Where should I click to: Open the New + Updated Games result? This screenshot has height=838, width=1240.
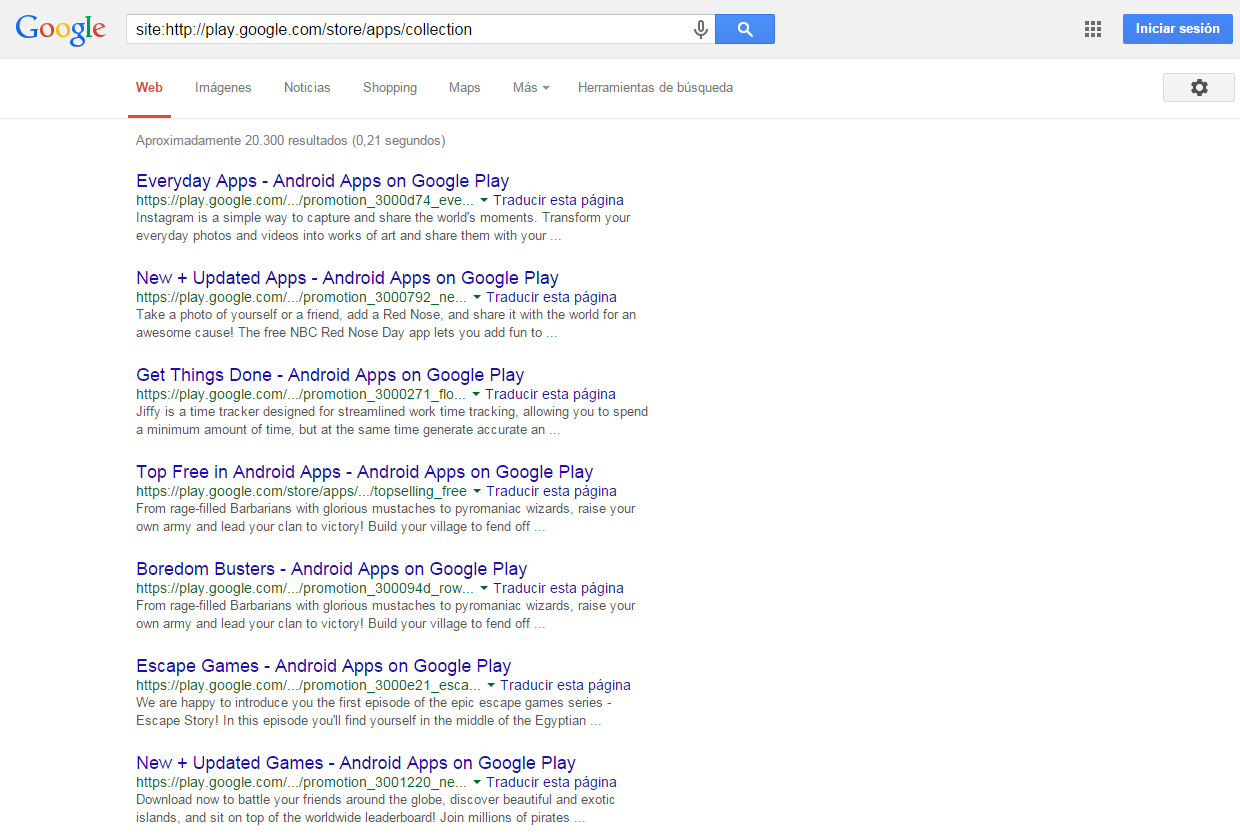click(356, 763)
